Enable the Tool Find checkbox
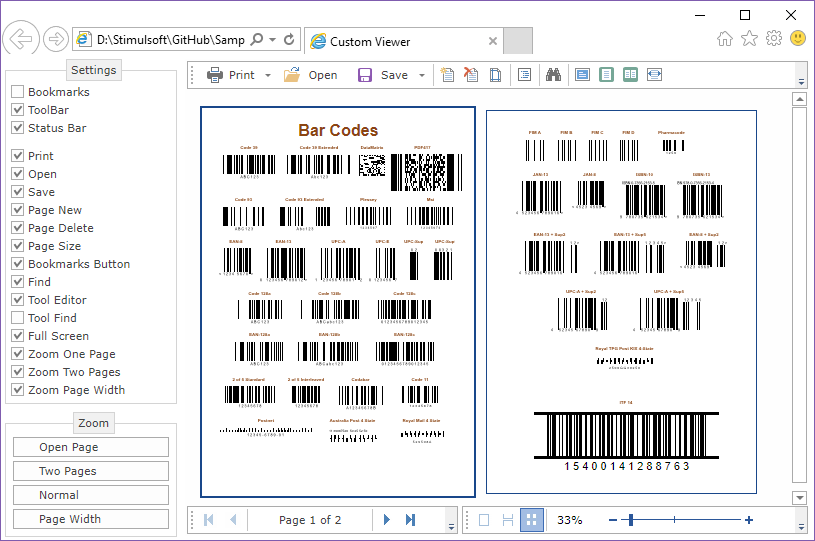 [18, 318]
